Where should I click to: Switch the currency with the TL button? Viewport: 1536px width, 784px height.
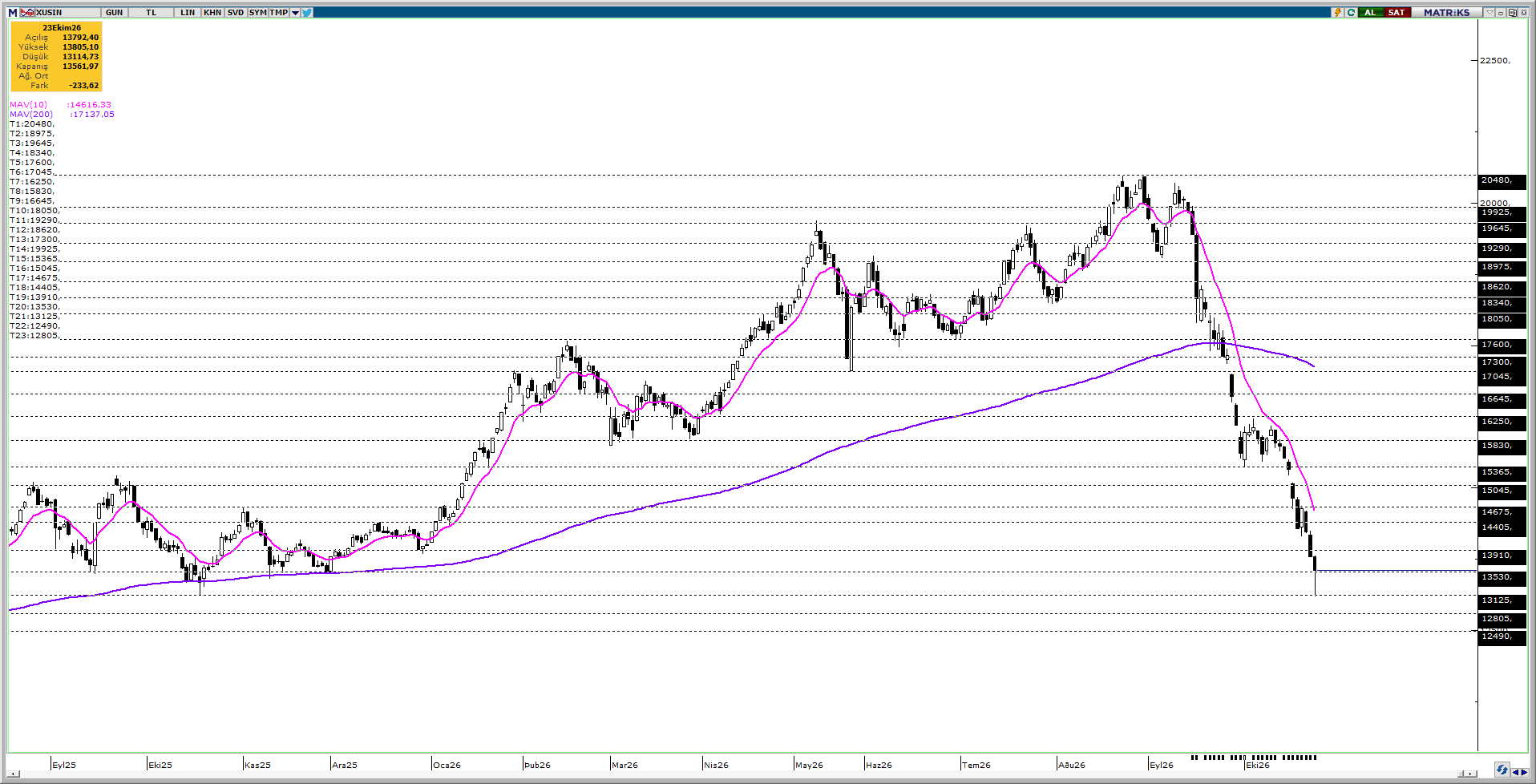click(x=151, y=12)
